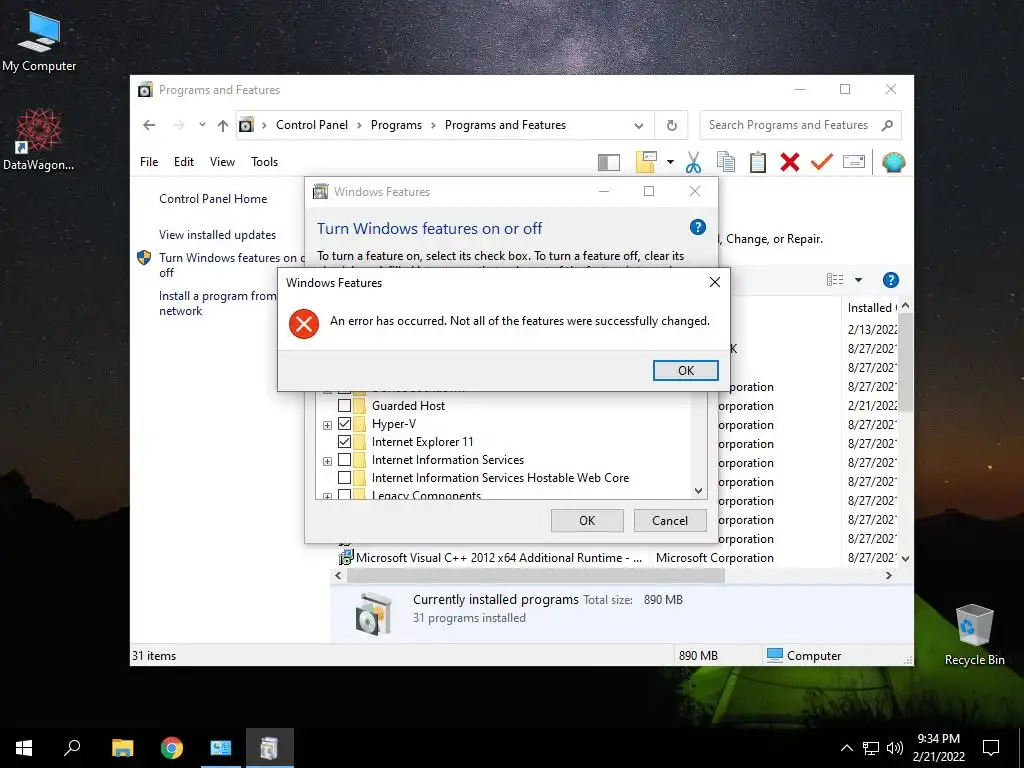Open the notification center icon
The image size is (1024, 768).
point(991,748)
